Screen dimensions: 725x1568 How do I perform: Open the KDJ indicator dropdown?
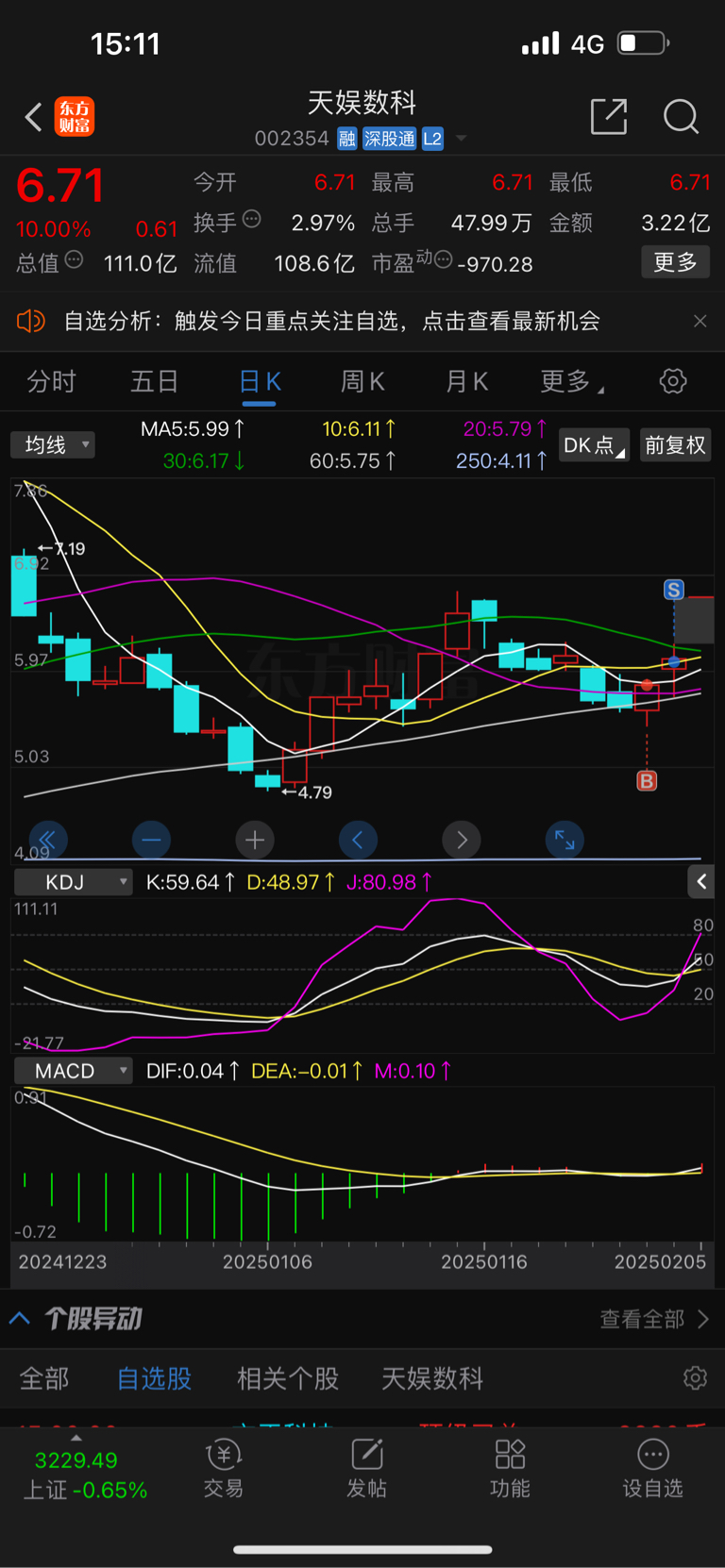[74, 882]
